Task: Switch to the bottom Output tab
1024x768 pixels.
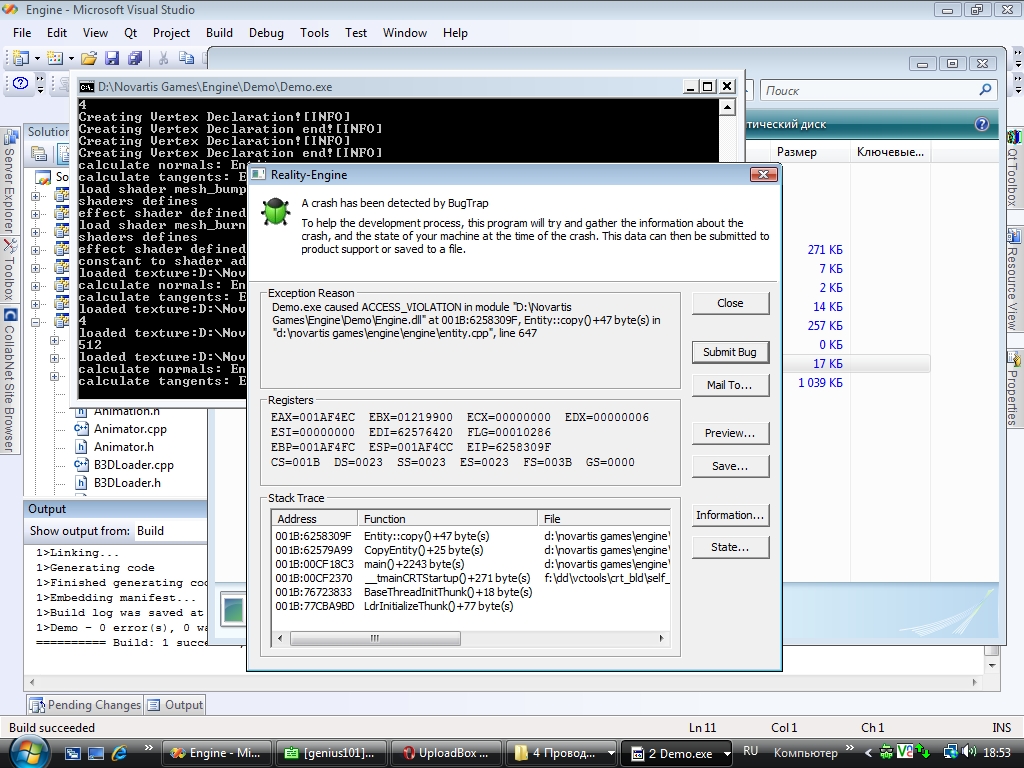Action: coord(175,705)
